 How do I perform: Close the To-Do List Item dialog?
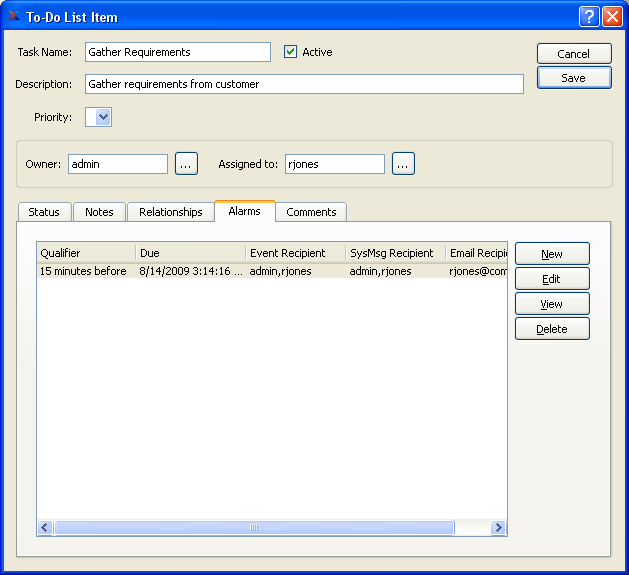[612, 17]
